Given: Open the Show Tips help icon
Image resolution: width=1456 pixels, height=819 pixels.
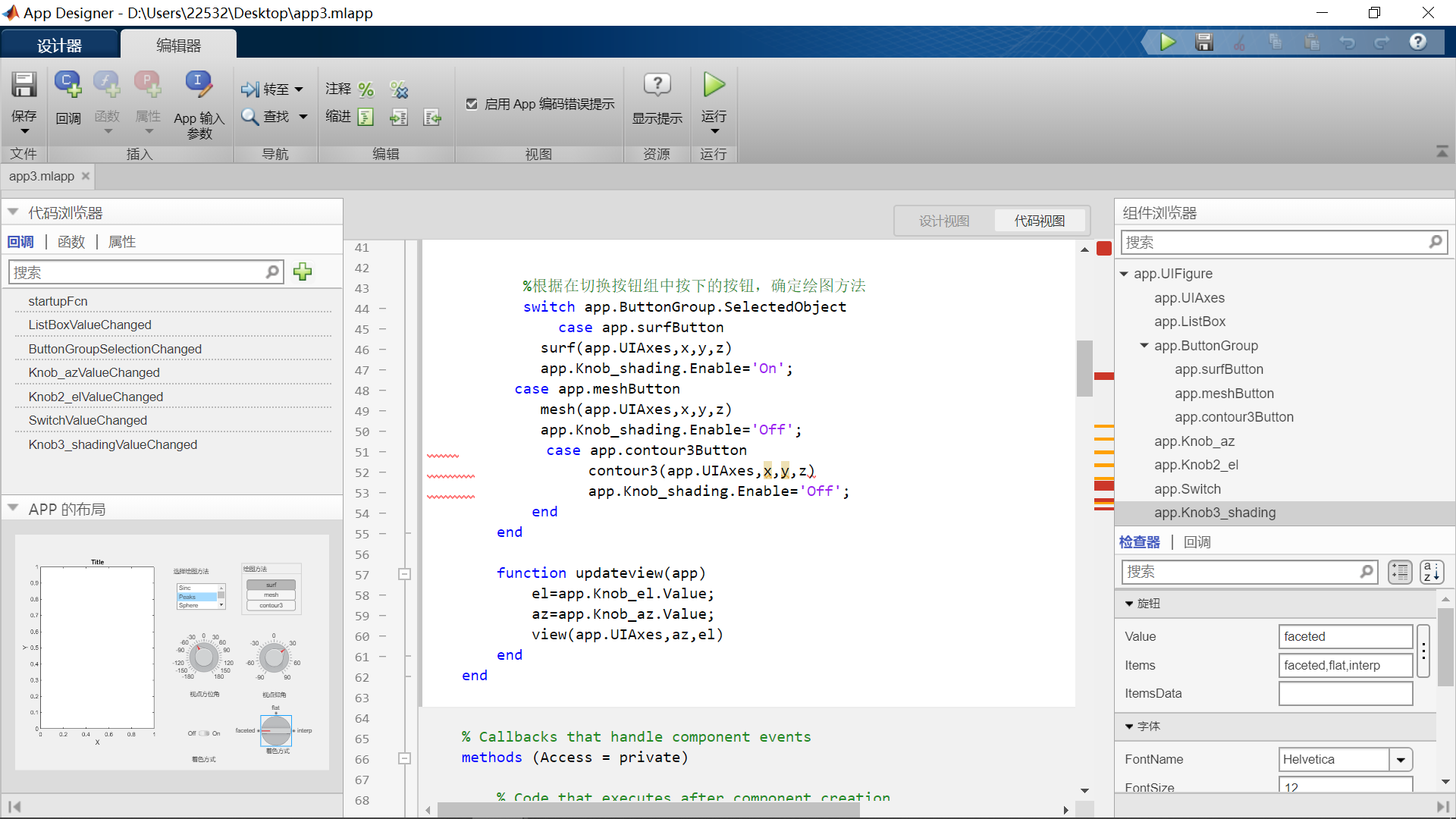Looking at the screenshot, I should 657,85.
